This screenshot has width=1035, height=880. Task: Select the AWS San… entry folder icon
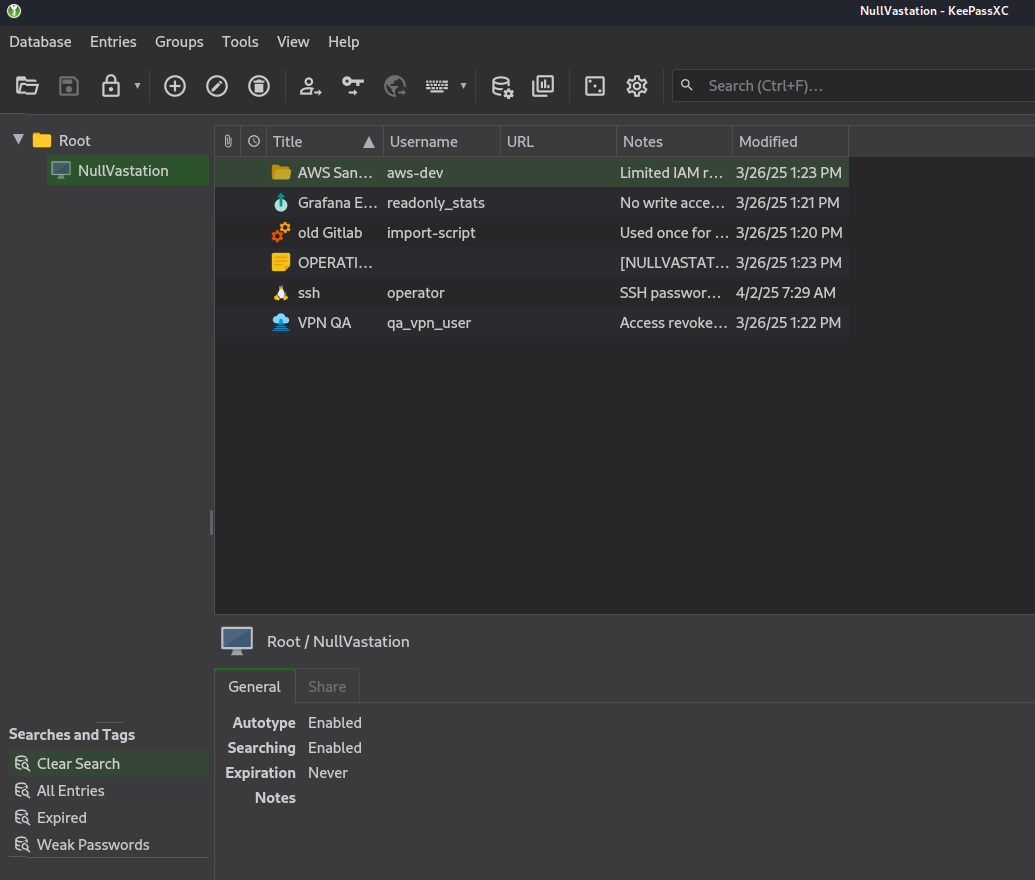click(x=281, y=172)
